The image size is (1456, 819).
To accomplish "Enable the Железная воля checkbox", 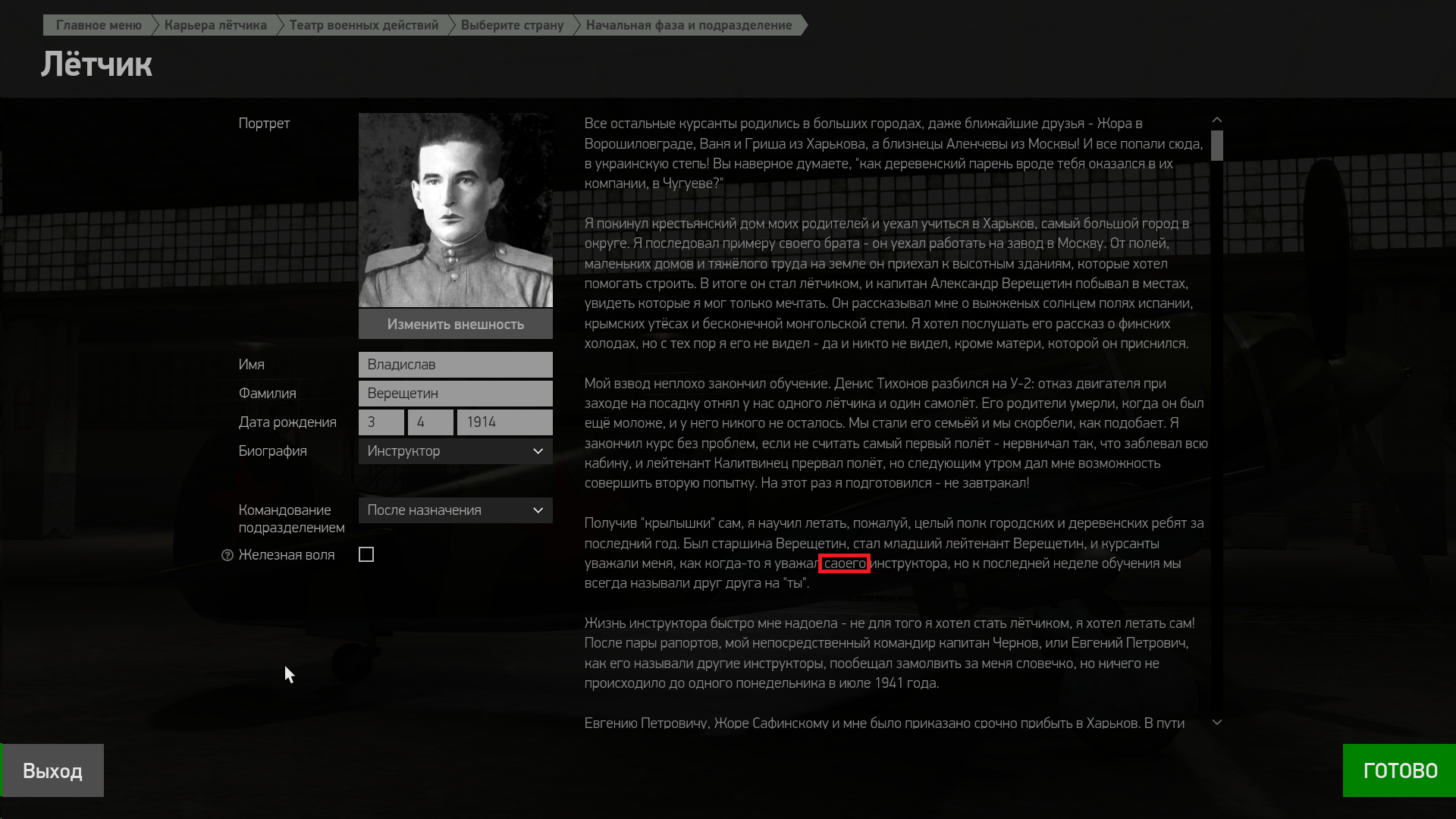I will pos(366,555).
